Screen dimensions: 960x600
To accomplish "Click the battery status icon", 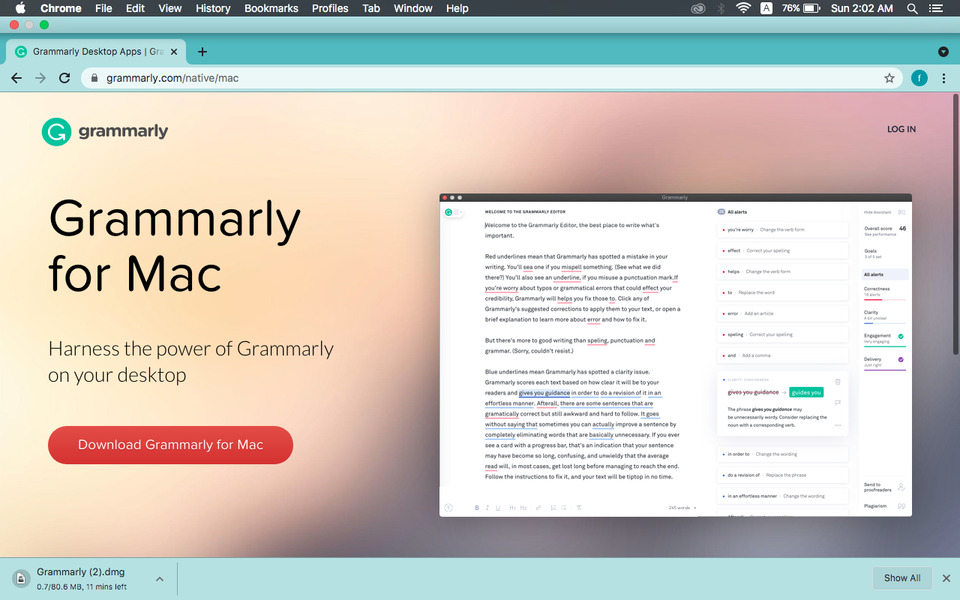I will [x=811, y=8].
